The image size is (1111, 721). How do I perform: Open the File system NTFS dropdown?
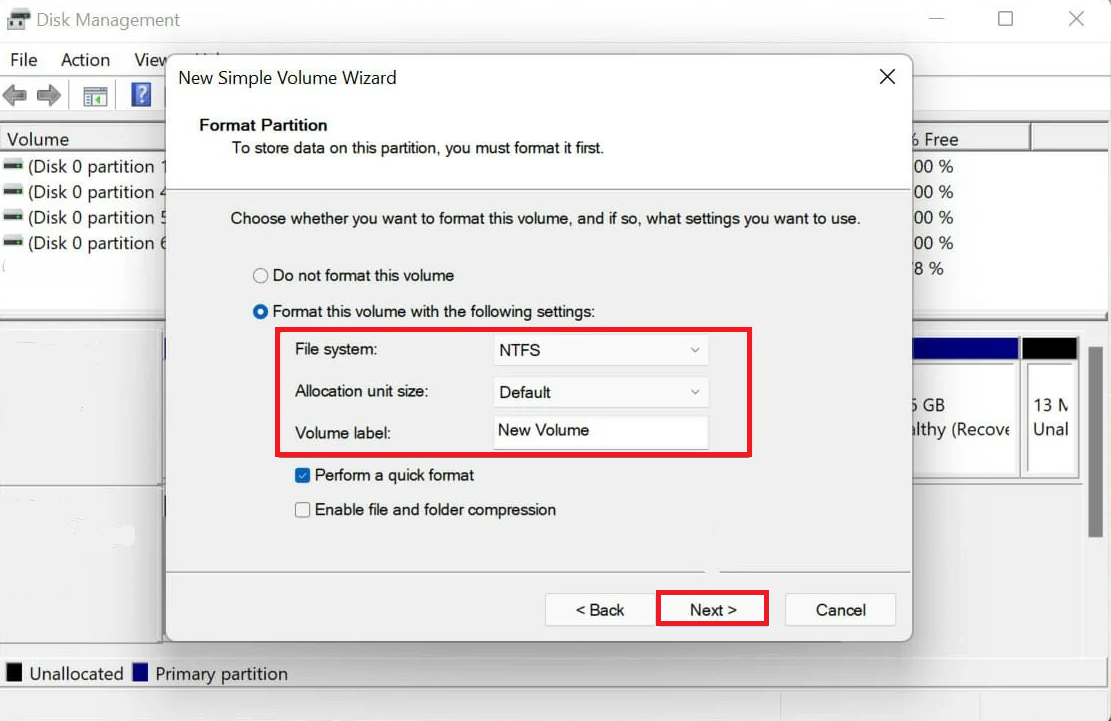coord(600,350)
